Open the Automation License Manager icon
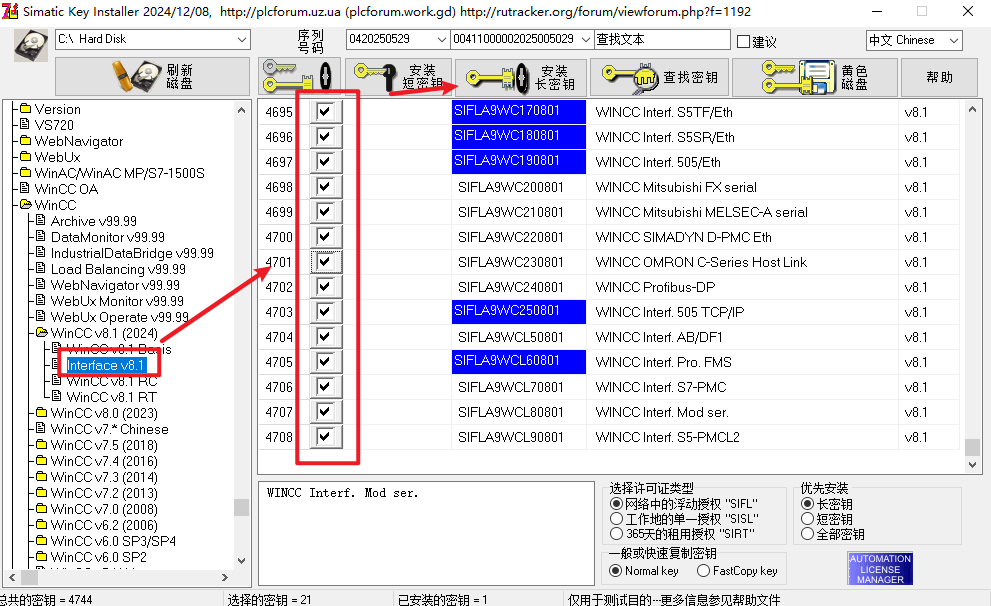 (880, 568)
